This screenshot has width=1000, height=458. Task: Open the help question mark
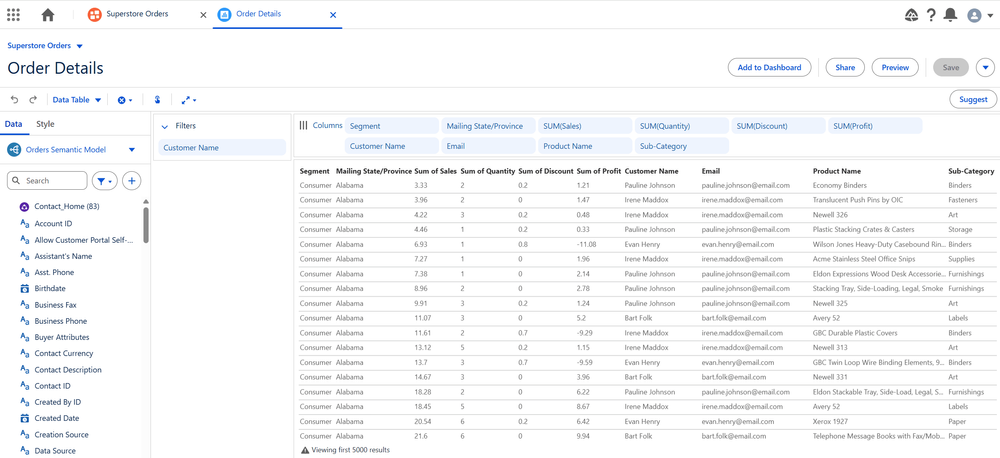tap(931, 15)
